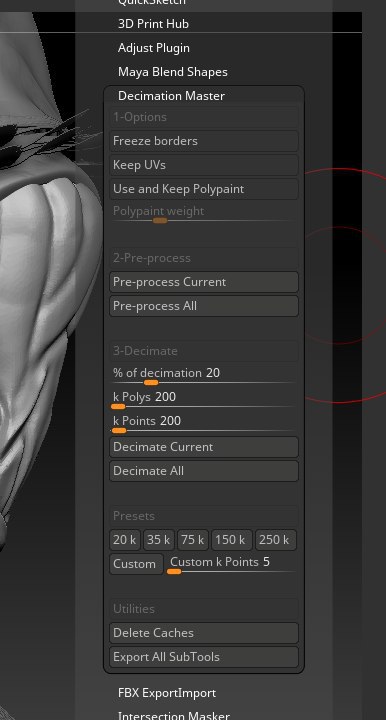Viewport: 386px width, 720px height.
Task: Run Decimate All
Action: 204,471
